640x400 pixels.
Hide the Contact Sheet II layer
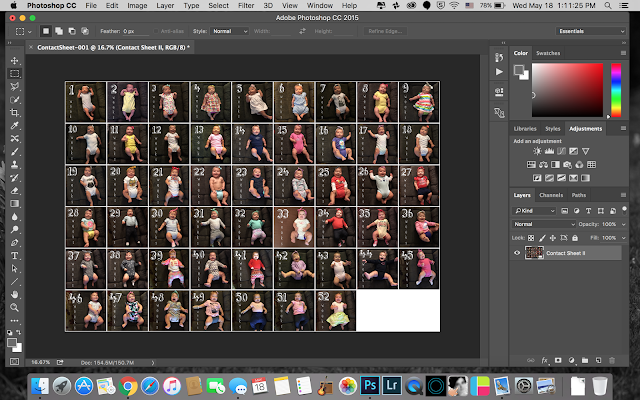tap(517, 253)
